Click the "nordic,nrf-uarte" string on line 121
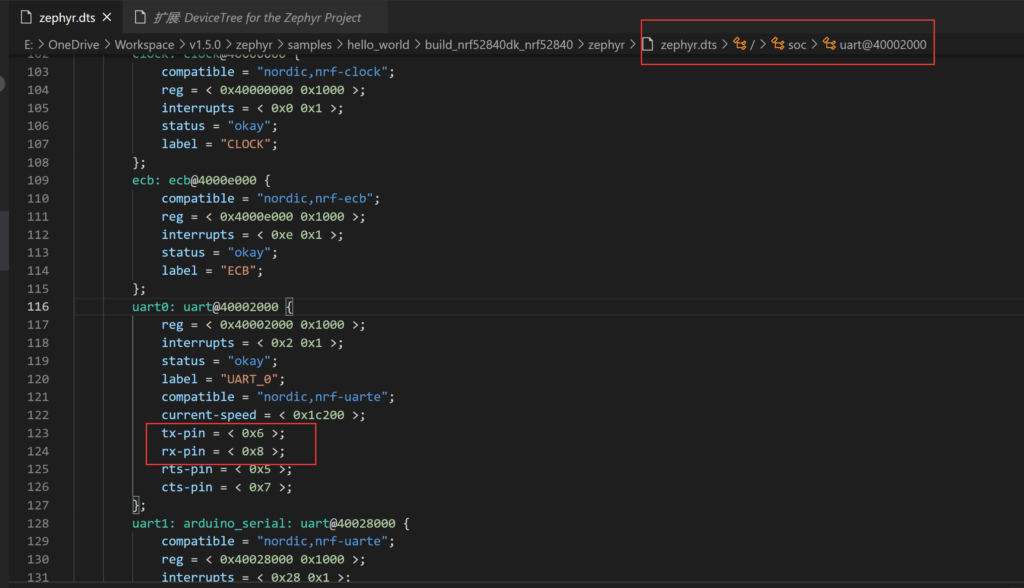This screenshot has width=1024, height=588. point(322,397)
